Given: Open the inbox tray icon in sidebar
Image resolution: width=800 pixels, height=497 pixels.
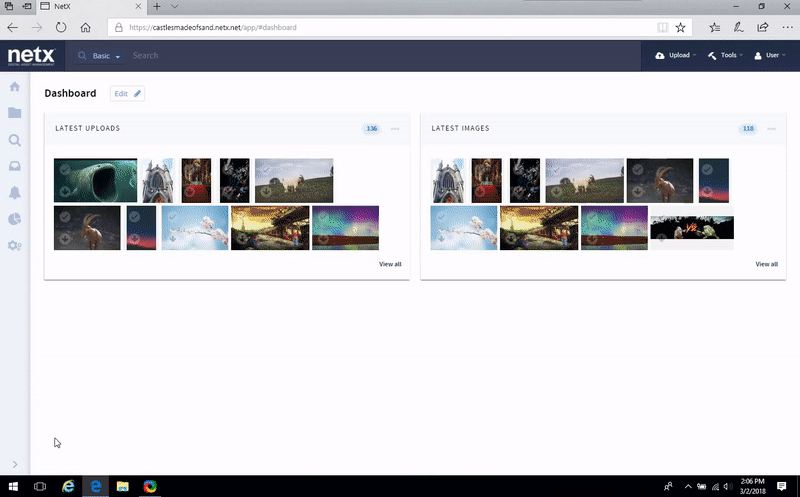Looking at the screenshot, I should click(x=14, y=166).
